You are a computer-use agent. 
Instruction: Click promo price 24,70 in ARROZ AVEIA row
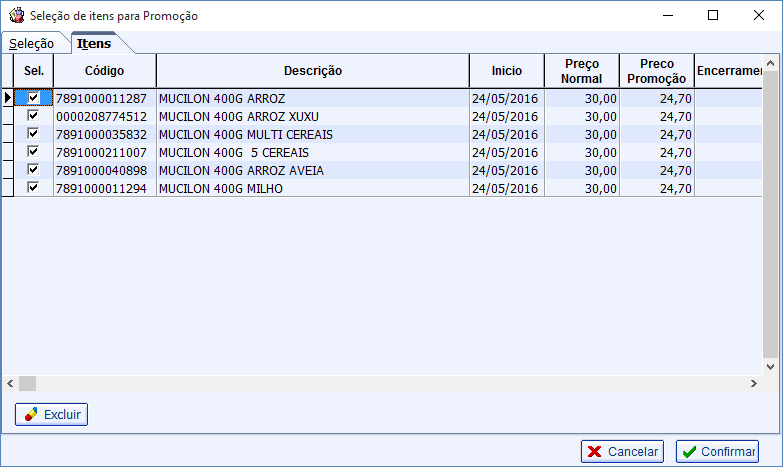coord(657,170)
